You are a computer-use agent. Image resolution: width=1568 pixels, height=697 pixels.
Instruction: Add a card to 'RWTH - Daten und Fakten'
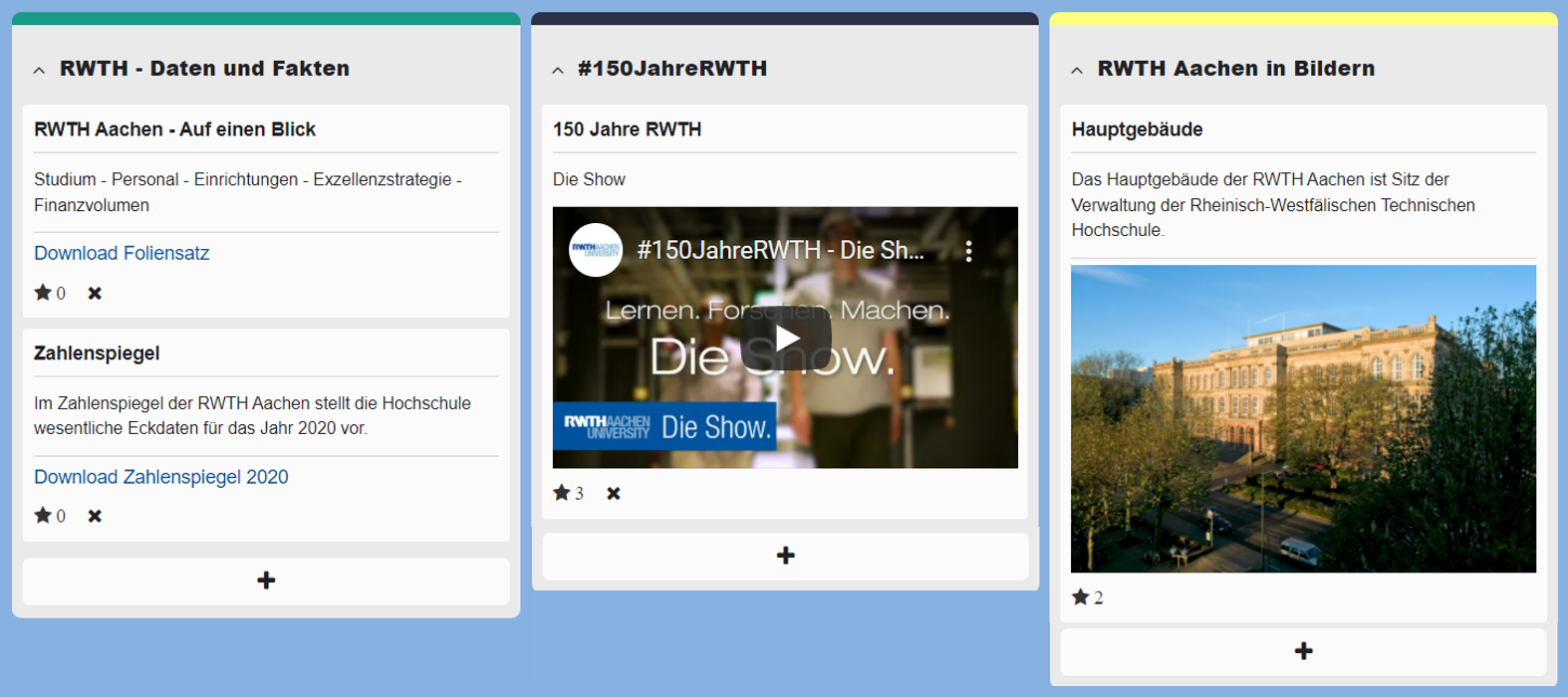point(266,581)
